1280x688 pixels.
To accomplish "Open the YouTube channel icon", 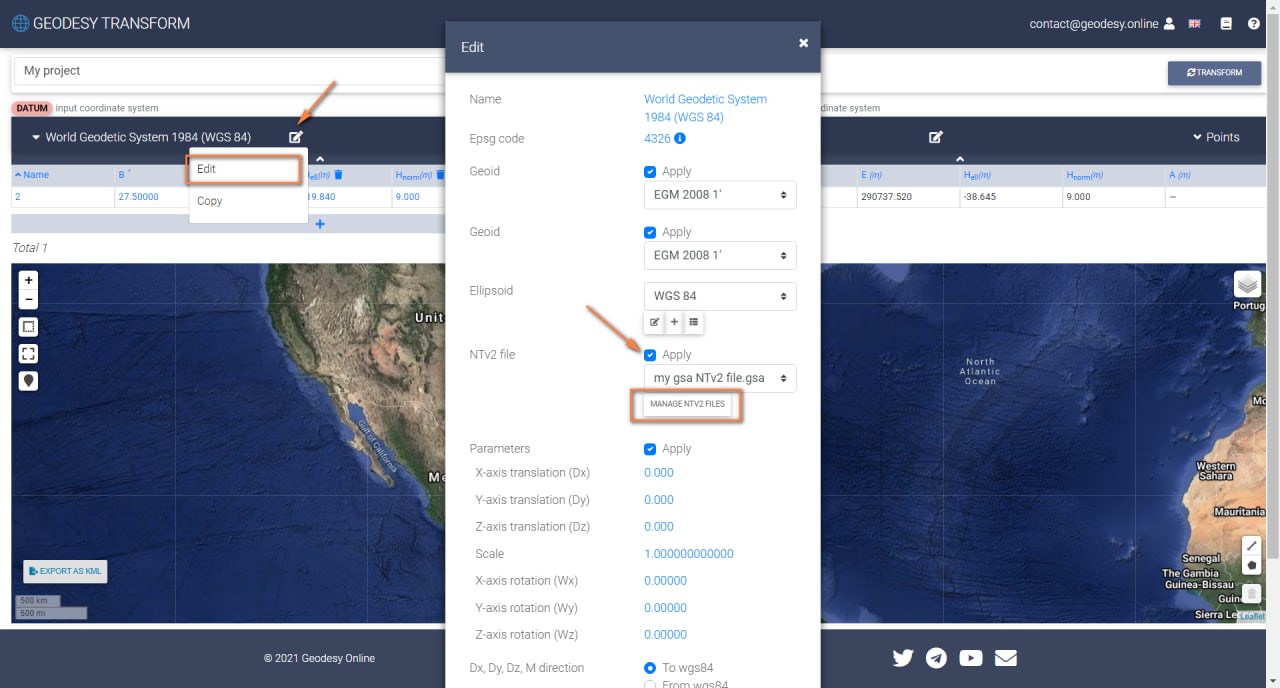I will coord(970,658).
